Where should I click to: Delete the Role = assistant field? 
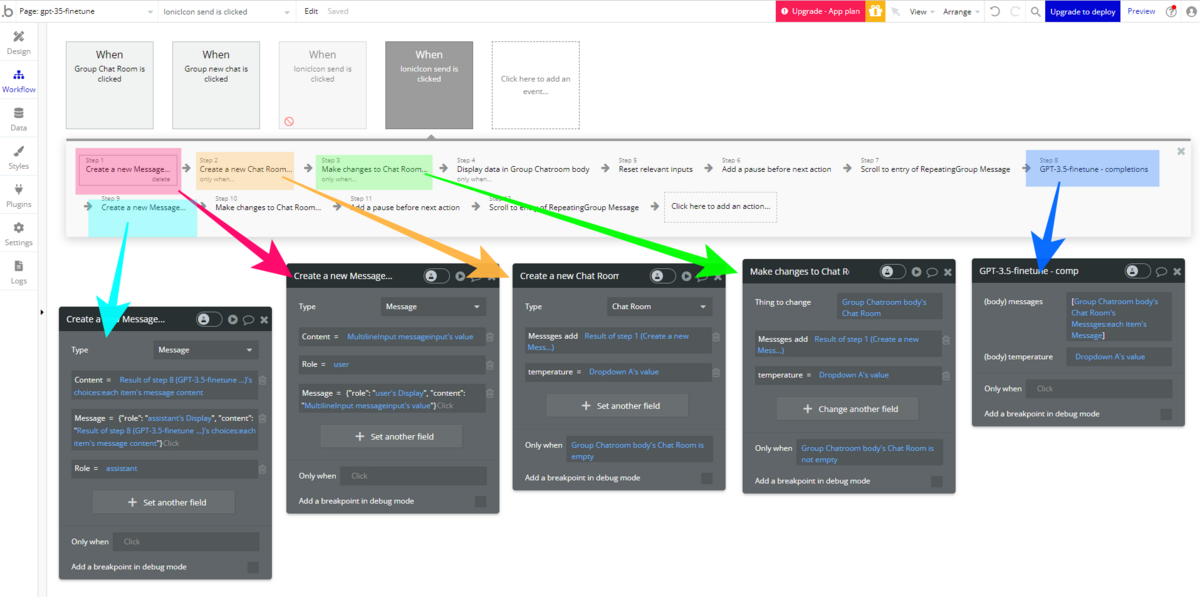coord(263,468)
